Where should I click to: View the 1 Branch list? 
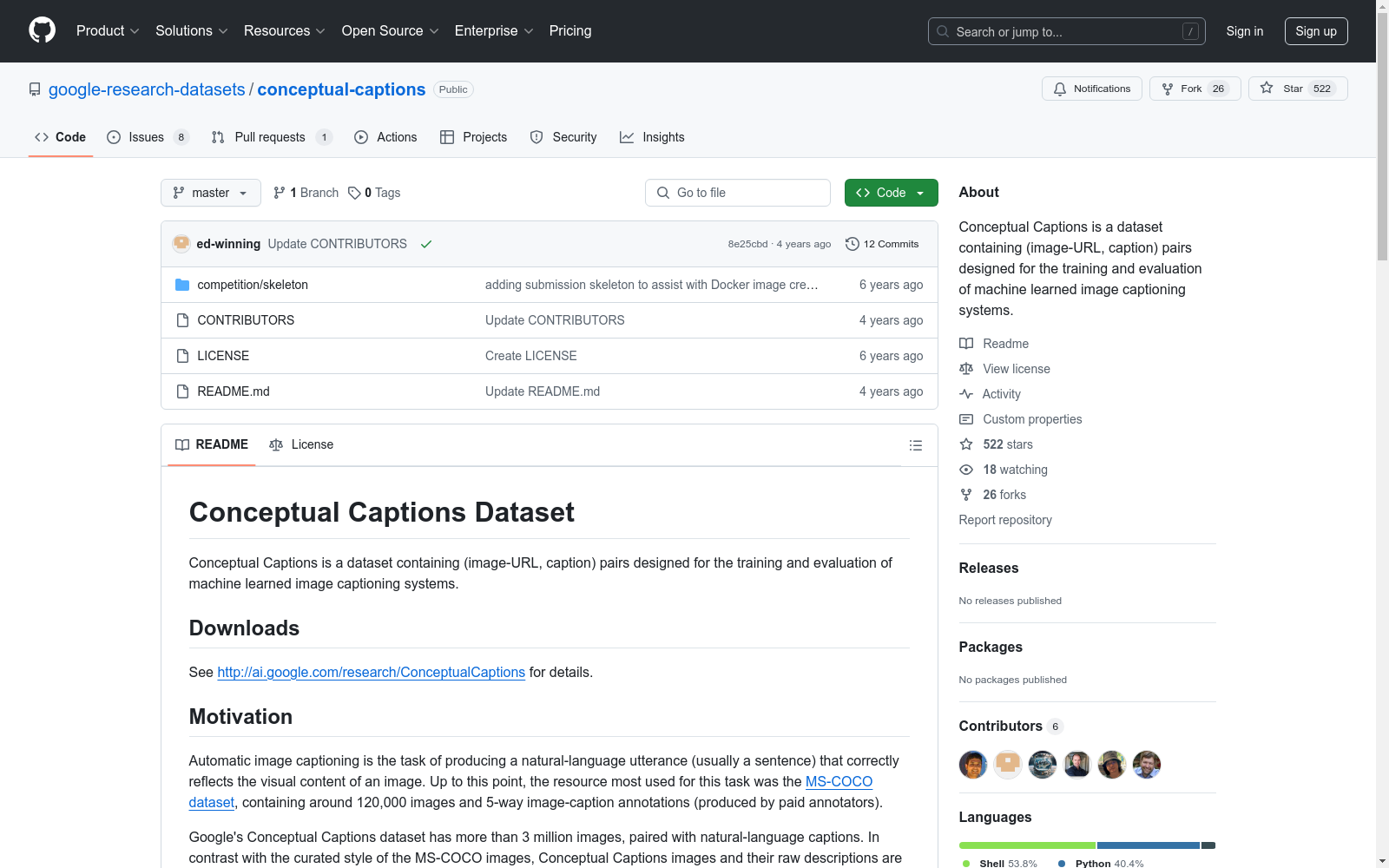coord(306,193)
